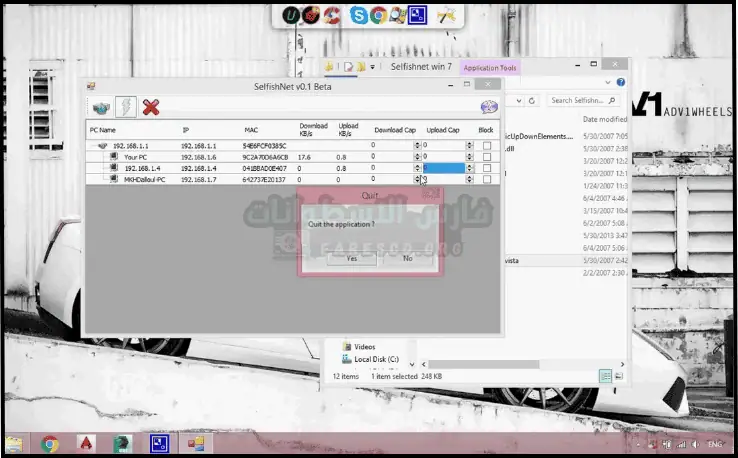The height and width of the screenshot is (458, 738).
Task: Click the Download Cap column header
Action: pos(395,130)
